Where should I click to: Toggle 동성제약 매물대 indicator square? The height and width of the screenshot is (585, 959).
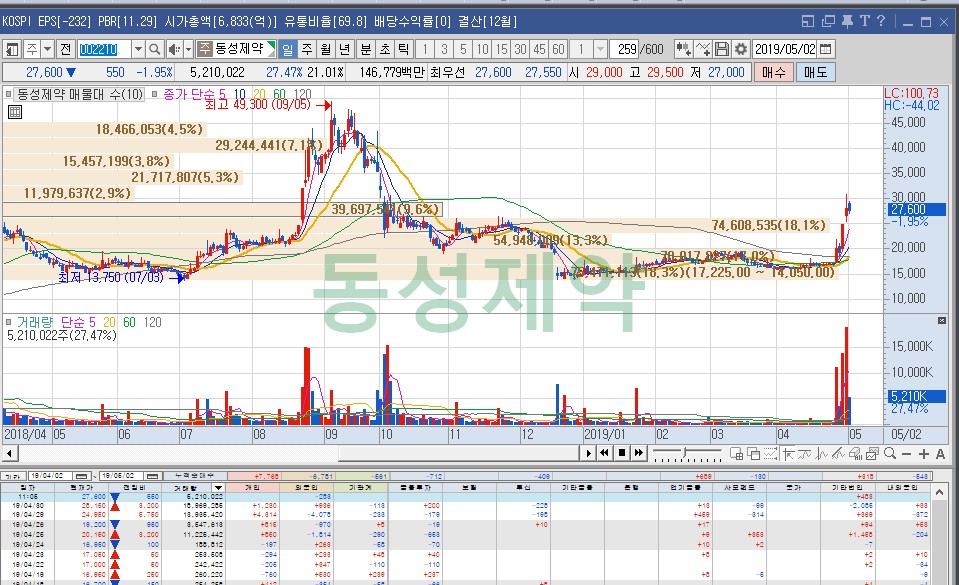pos(9,94)
